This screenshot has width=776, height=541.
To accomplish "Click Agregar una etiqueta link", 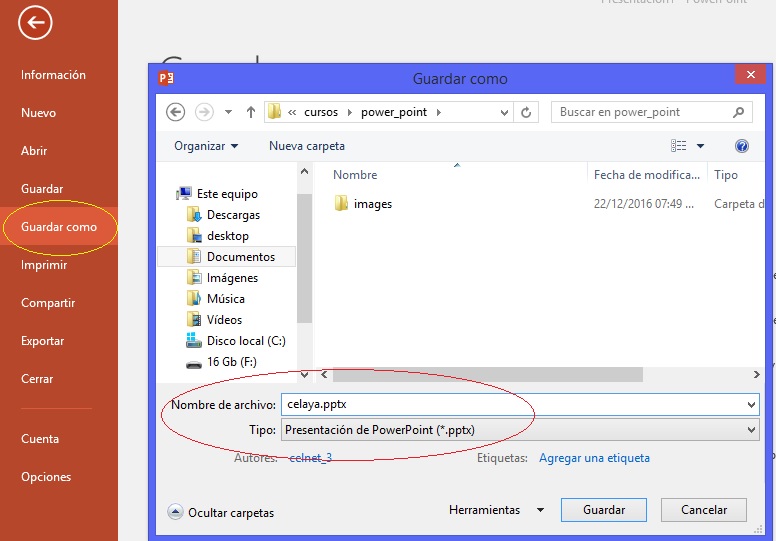I will point(594,458).
